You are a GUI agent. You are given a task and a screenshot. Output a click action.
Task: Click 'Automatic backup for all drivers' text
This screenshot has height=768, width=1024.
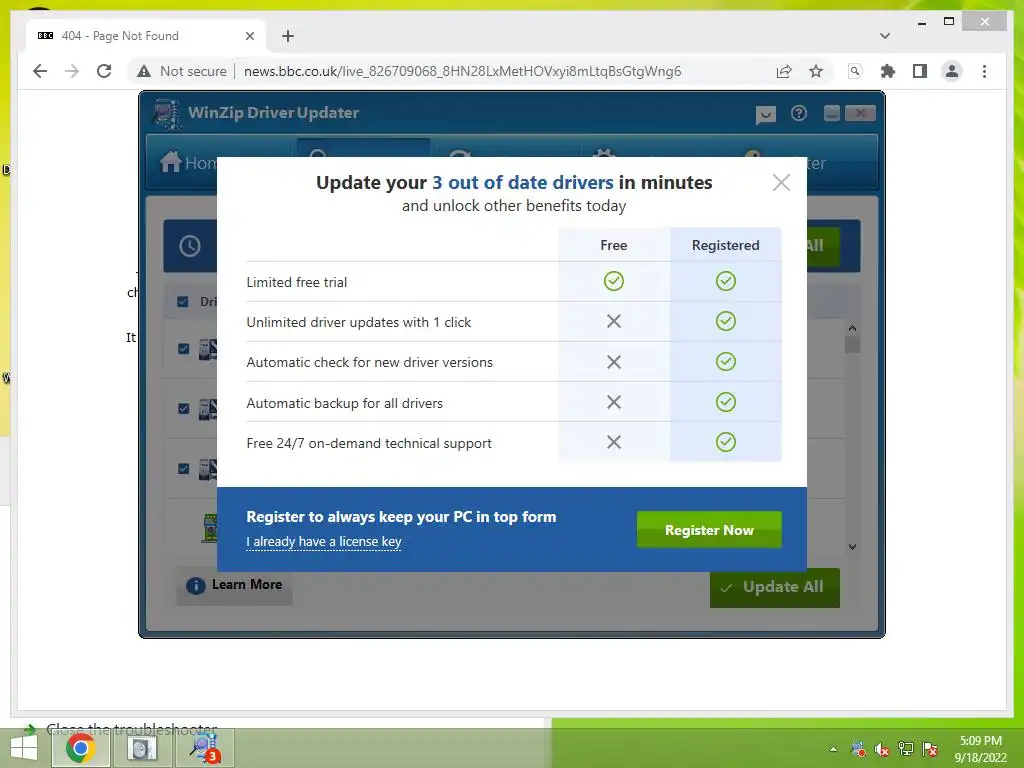[344, 403]
